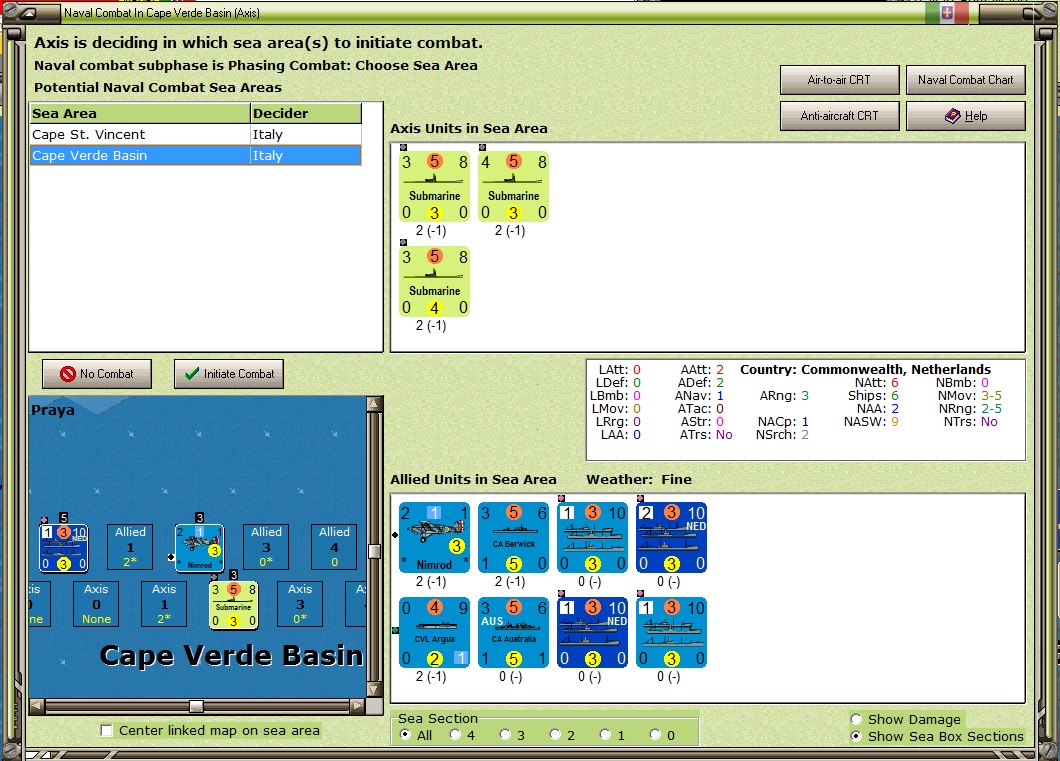Click the Submarine counter on the map
Viewport: 1060px width, 761px height.
233,606
